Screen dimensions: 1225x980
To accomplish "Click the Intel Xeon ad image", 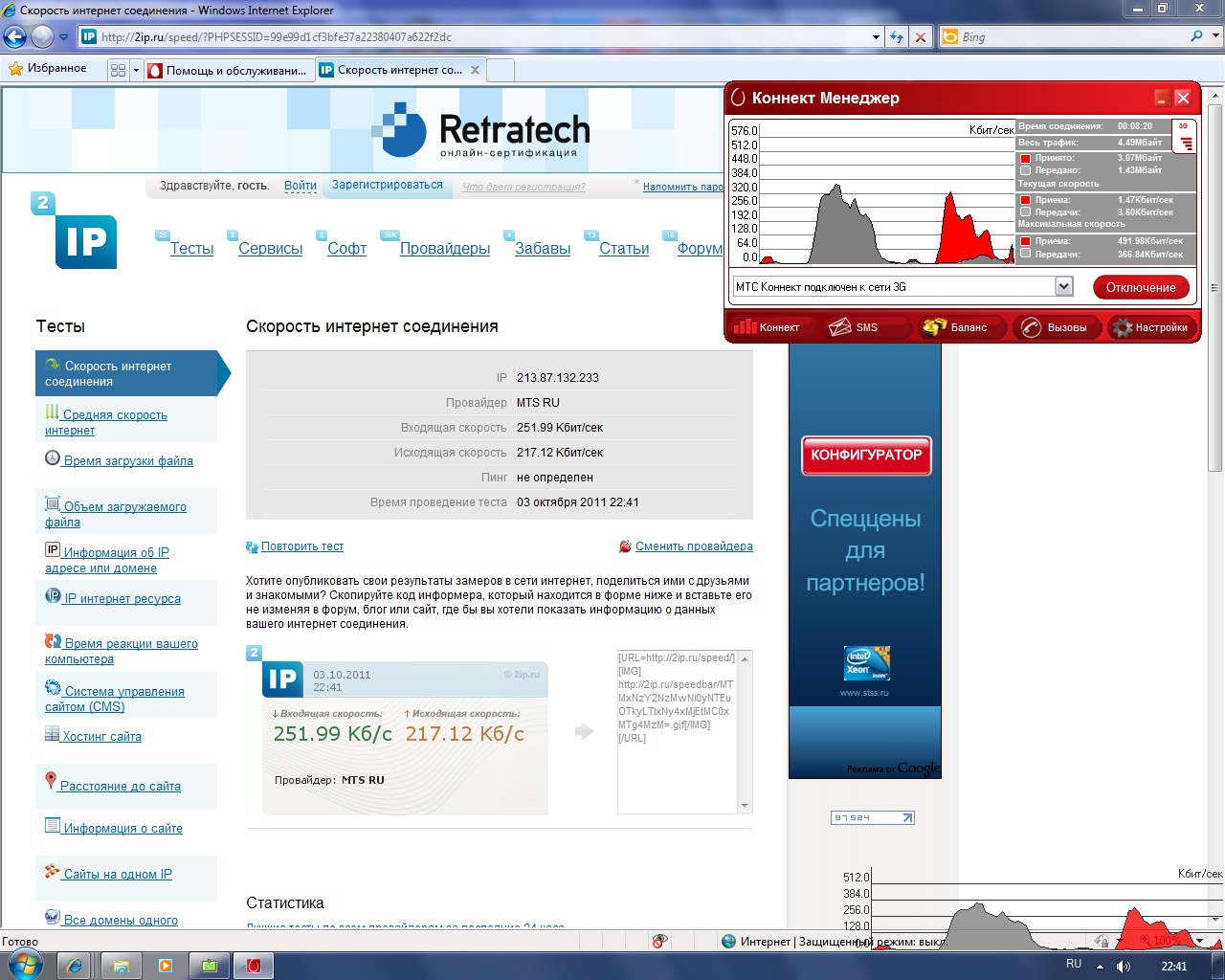I will [x=866, y=663].
